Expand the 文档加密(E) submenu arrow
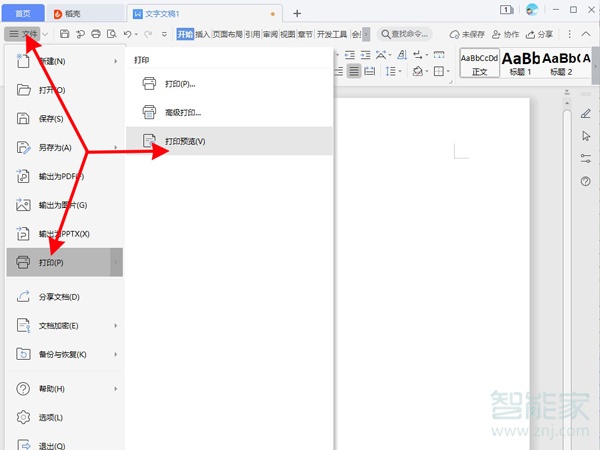This screenshot has width=600, height=450. tap(116, 326)
